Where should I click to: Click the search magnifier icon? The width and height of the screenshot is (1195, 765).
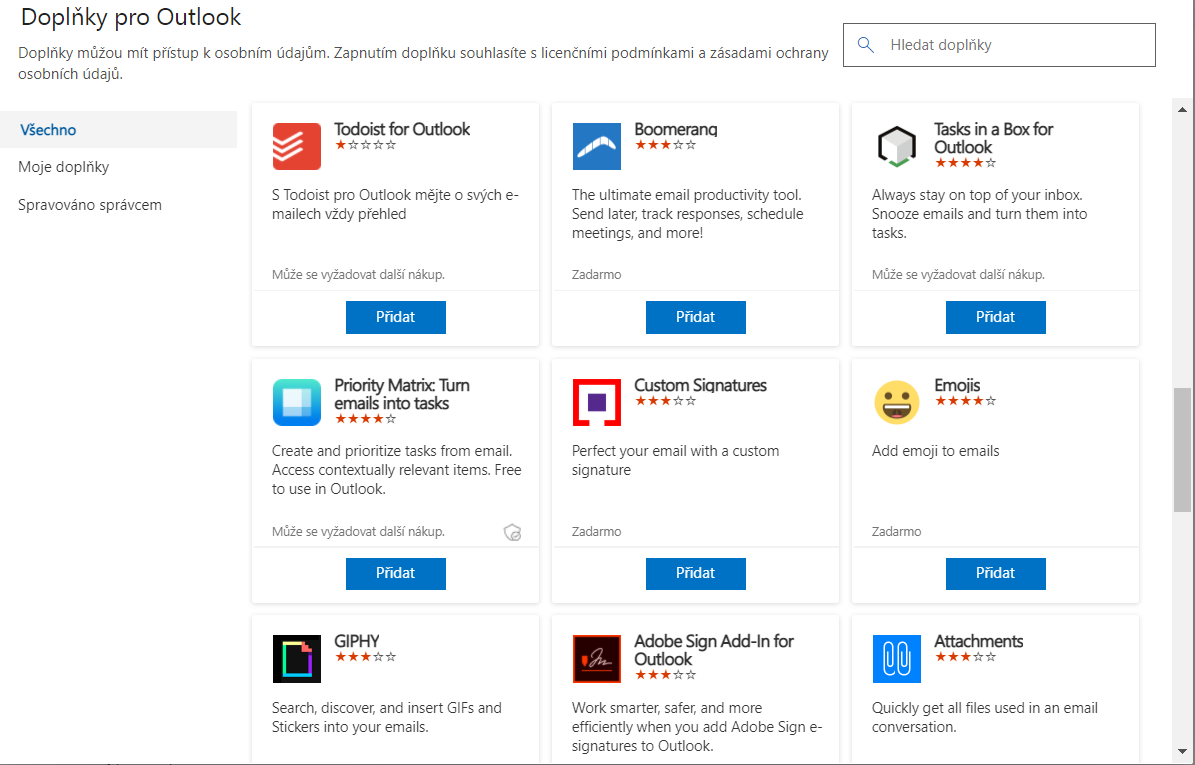pyautogui.click(x=866, y=44)
